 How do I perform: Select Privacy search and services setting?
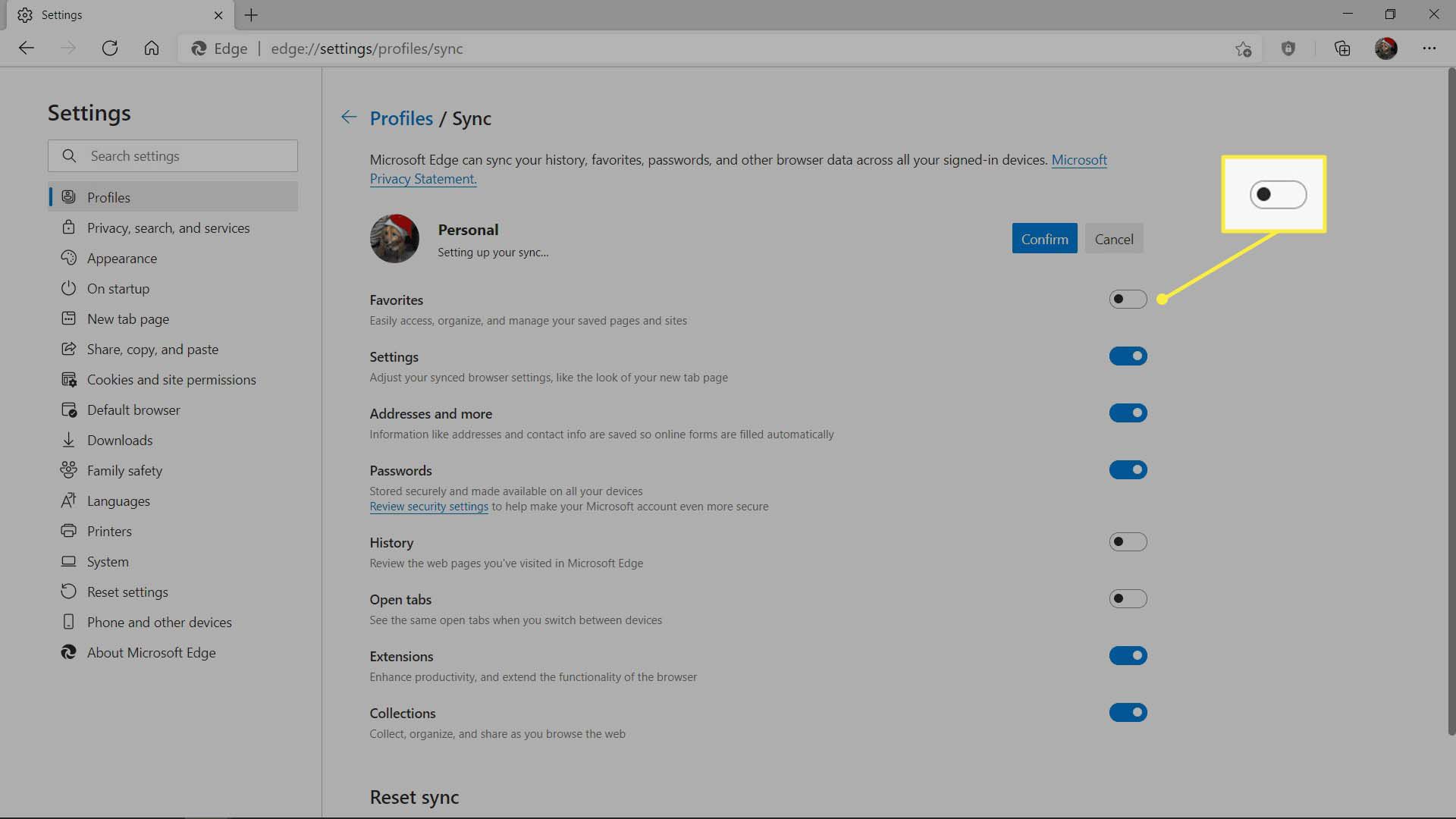point(168,227)
